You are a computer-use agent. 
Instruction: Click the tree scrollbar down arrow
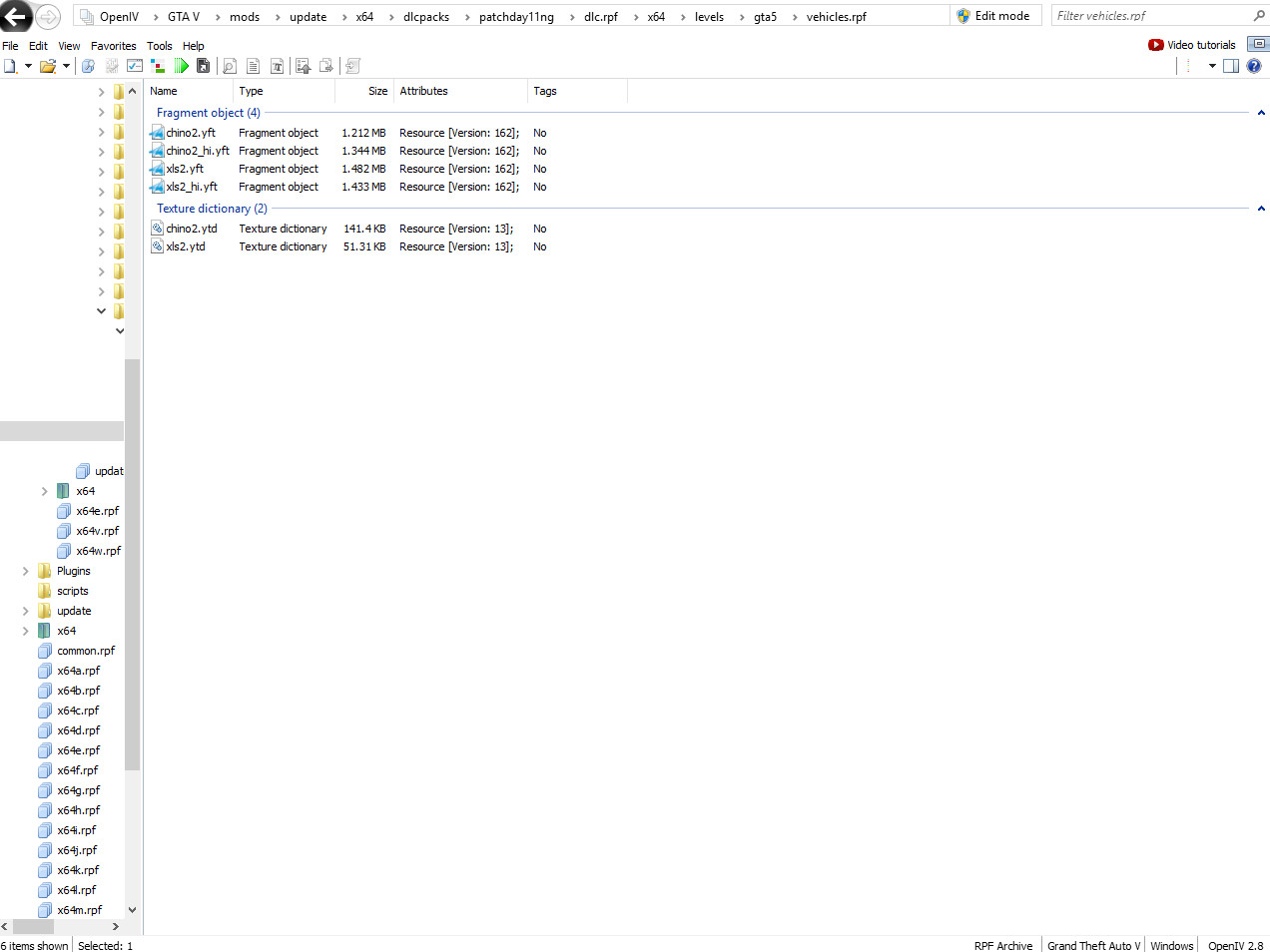132,910
